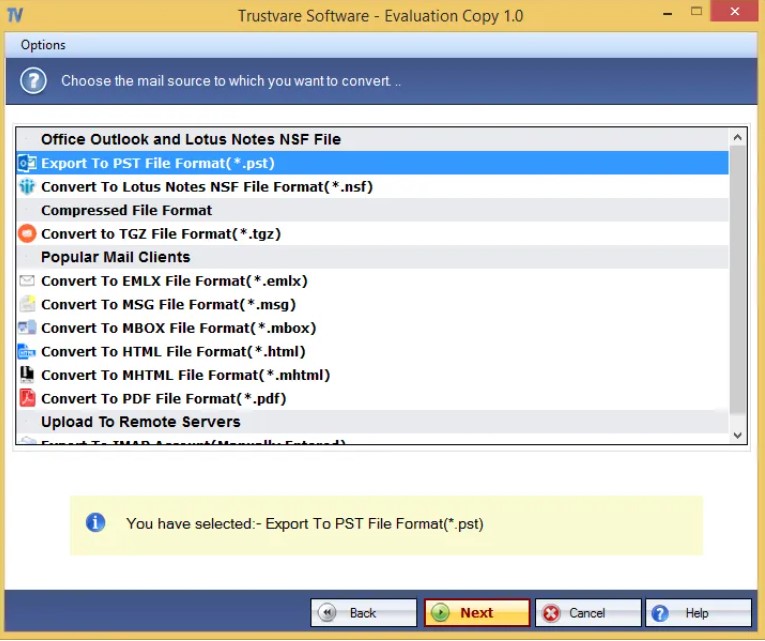
Task: Select Convert To MHTML File Format(*.mhtml)
Action: pyautogui.click(x=372, y=375)
